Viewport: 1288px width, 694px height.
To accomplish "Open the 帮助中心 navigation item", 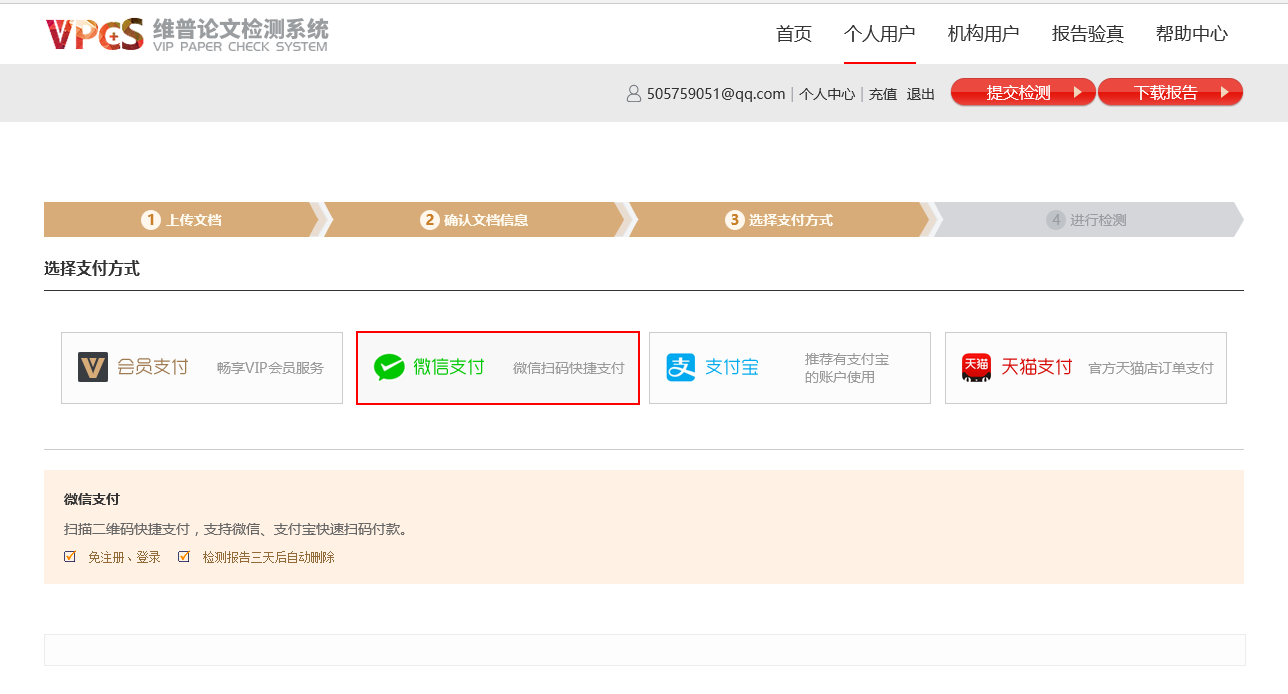I will (1192, 33).
